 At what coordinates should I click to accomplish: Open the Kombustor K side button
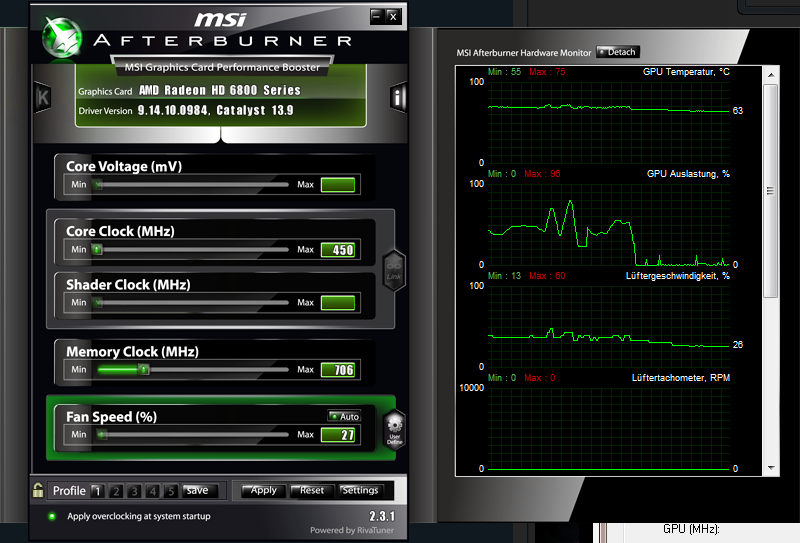point(43,97)
